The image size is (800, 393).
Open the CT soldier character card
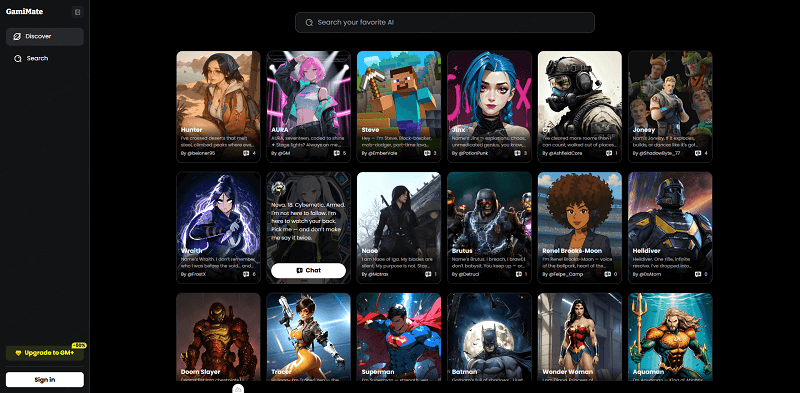(580, 106)
